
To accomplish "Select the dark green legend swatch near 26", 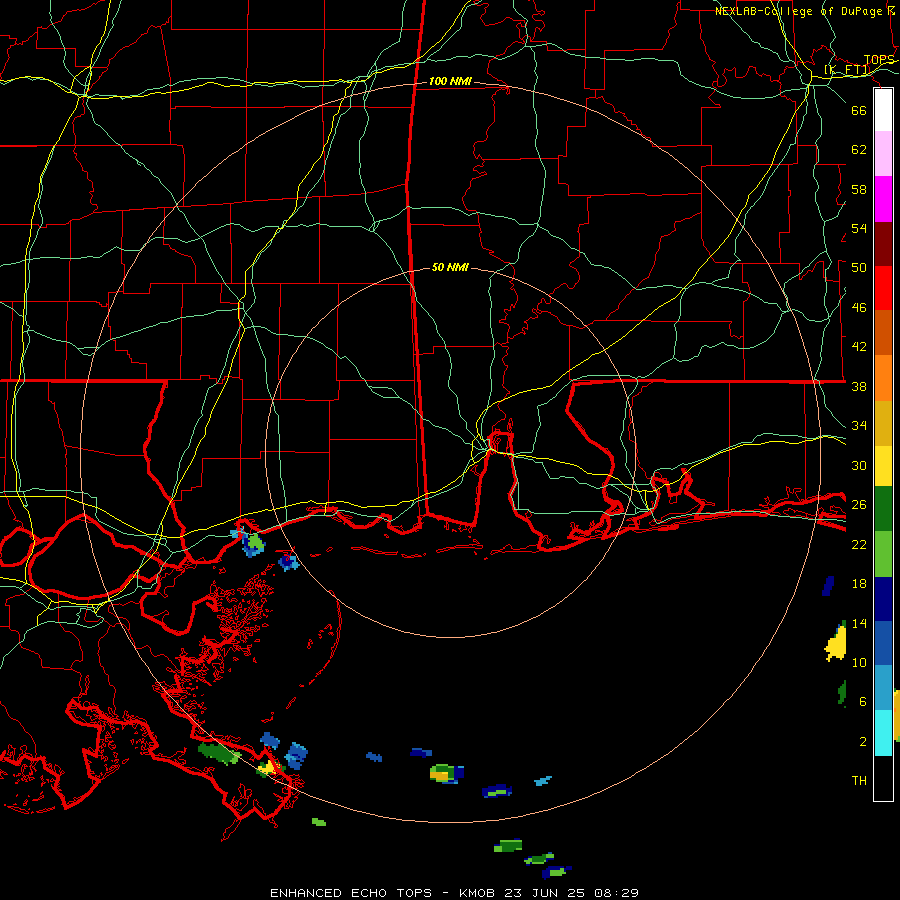I will coord(883,509).
